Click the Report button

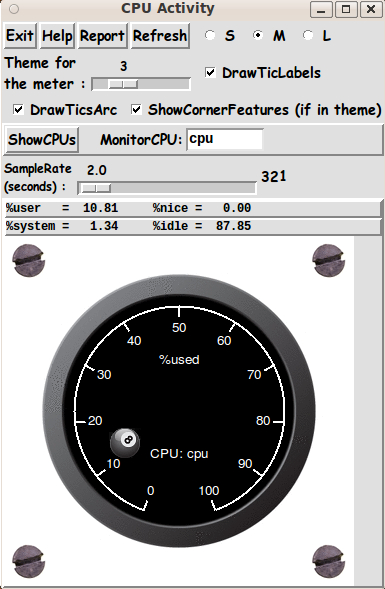pyautogui.click(x=102, y=36)
